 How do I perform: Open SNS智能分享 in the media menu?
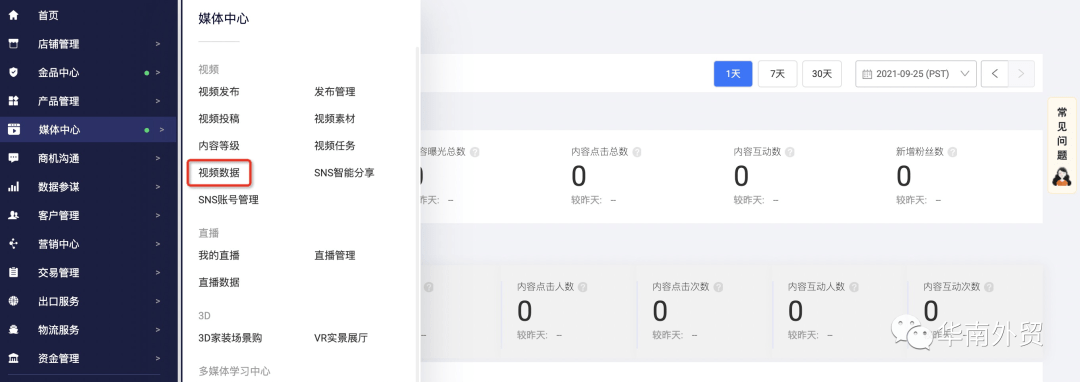(344, 173)
